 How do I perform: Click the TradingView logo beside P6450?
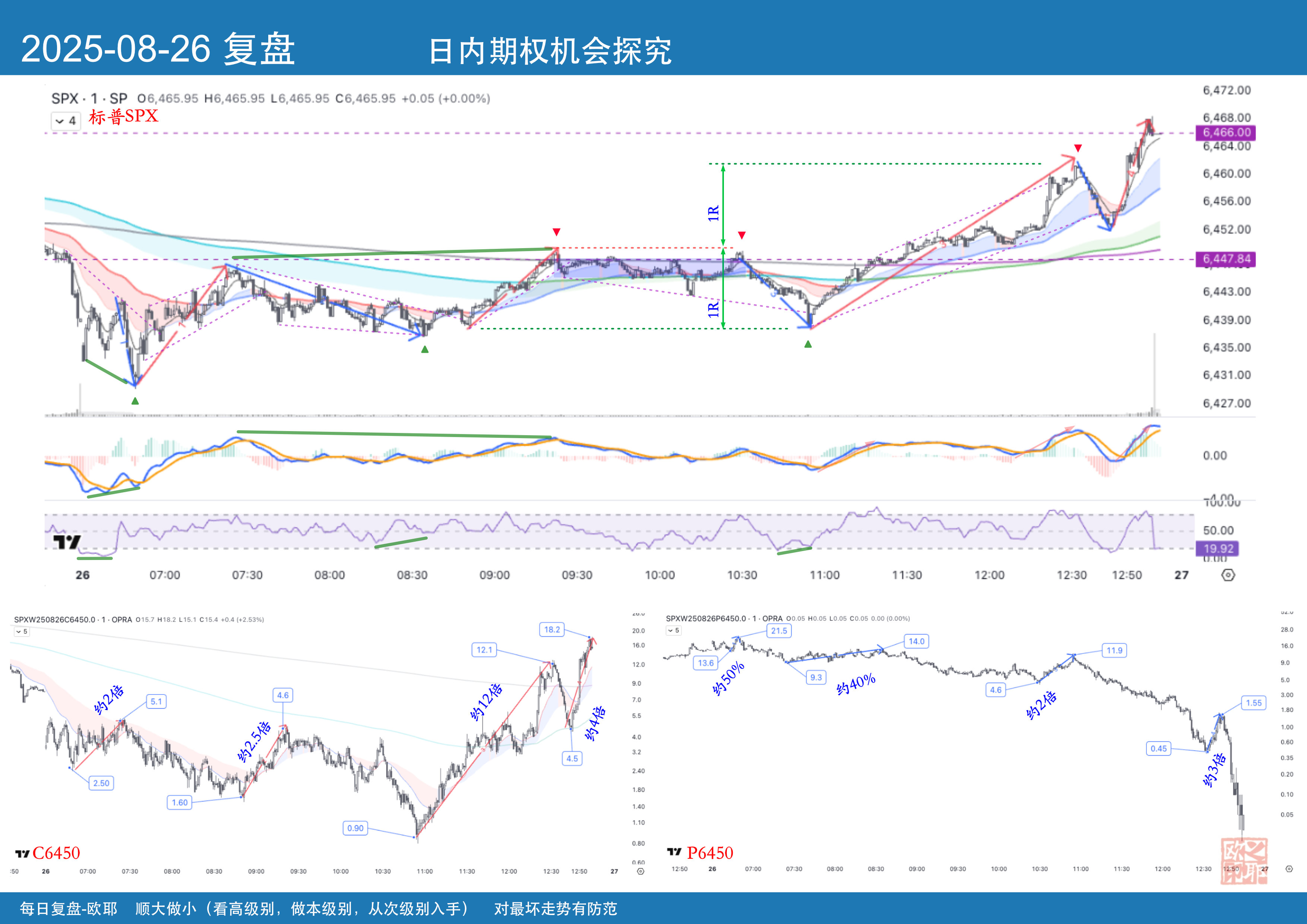[x=674, y=852]
